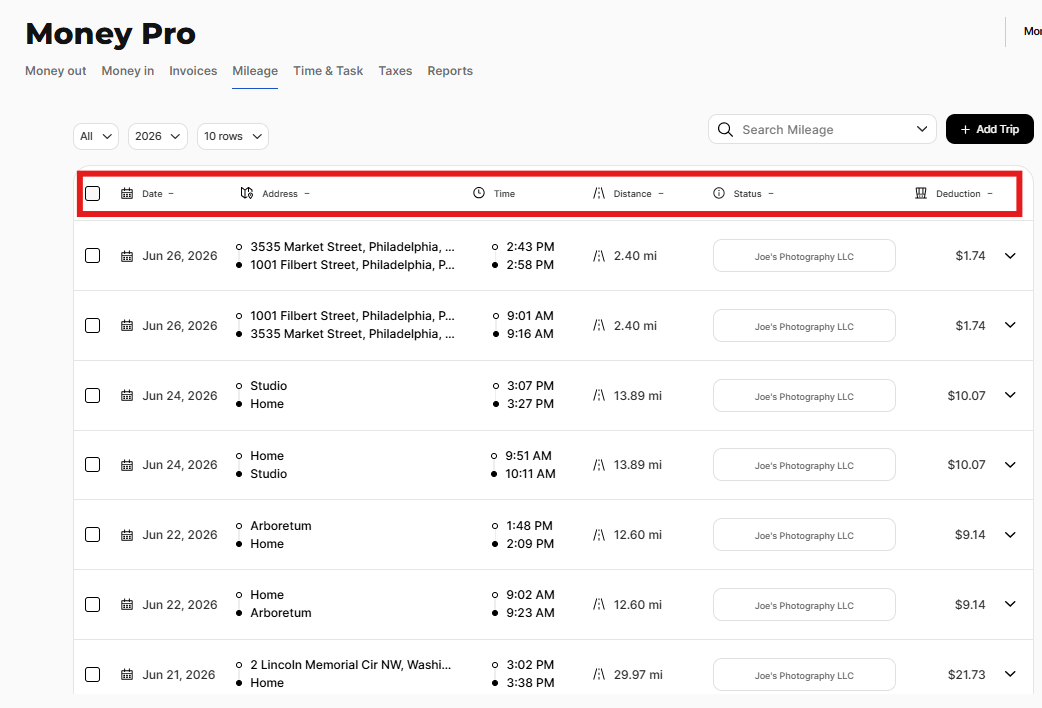Click Joe's Photography LLC on Jun 21 row

click(804, 675)
